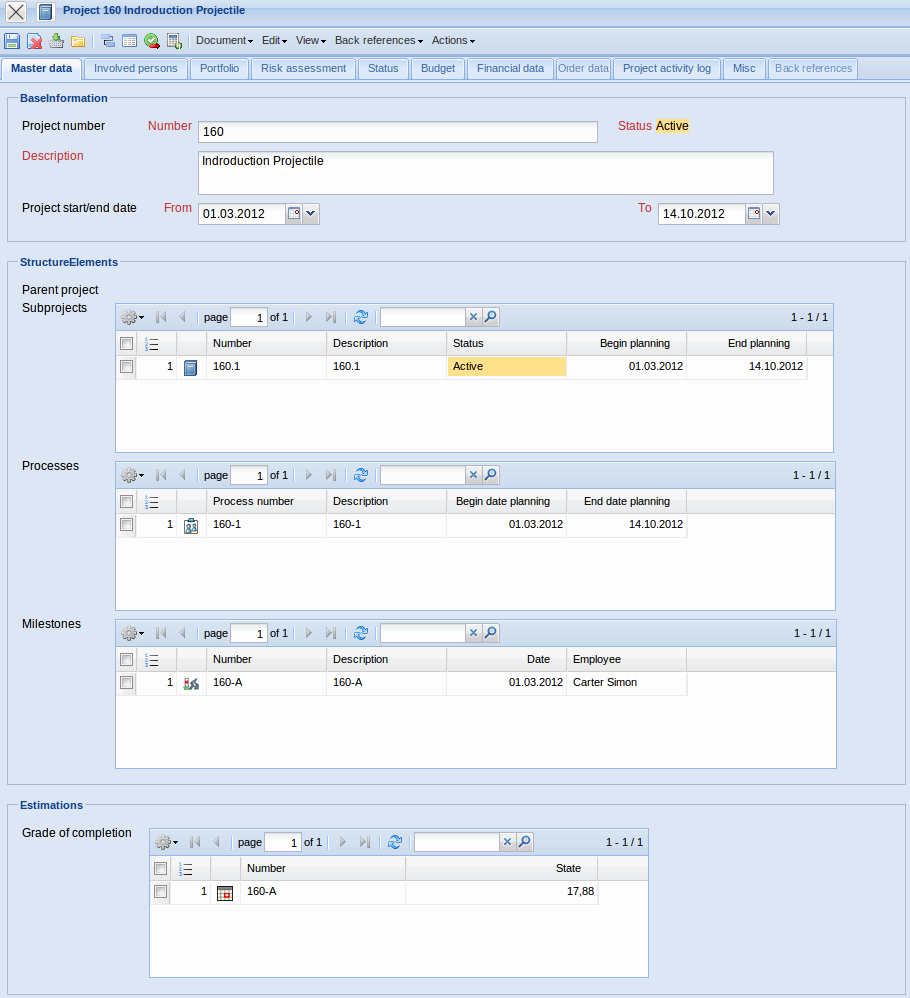Image resolution: width=910 pixels, height=998 pixels.
Task: Click the delete document icon with red X
Action: click(34, 41)
